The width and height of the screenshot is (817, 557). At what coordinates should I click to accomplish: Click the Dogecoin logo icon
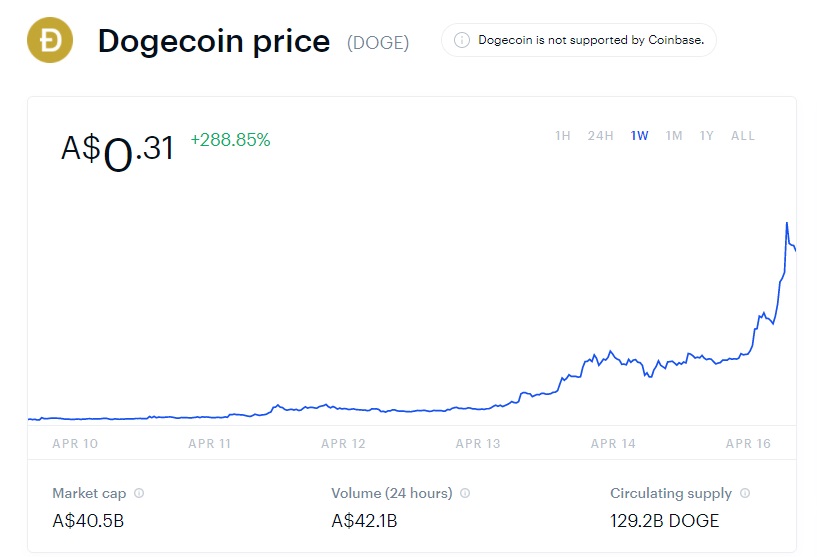(x=48, y=41)
